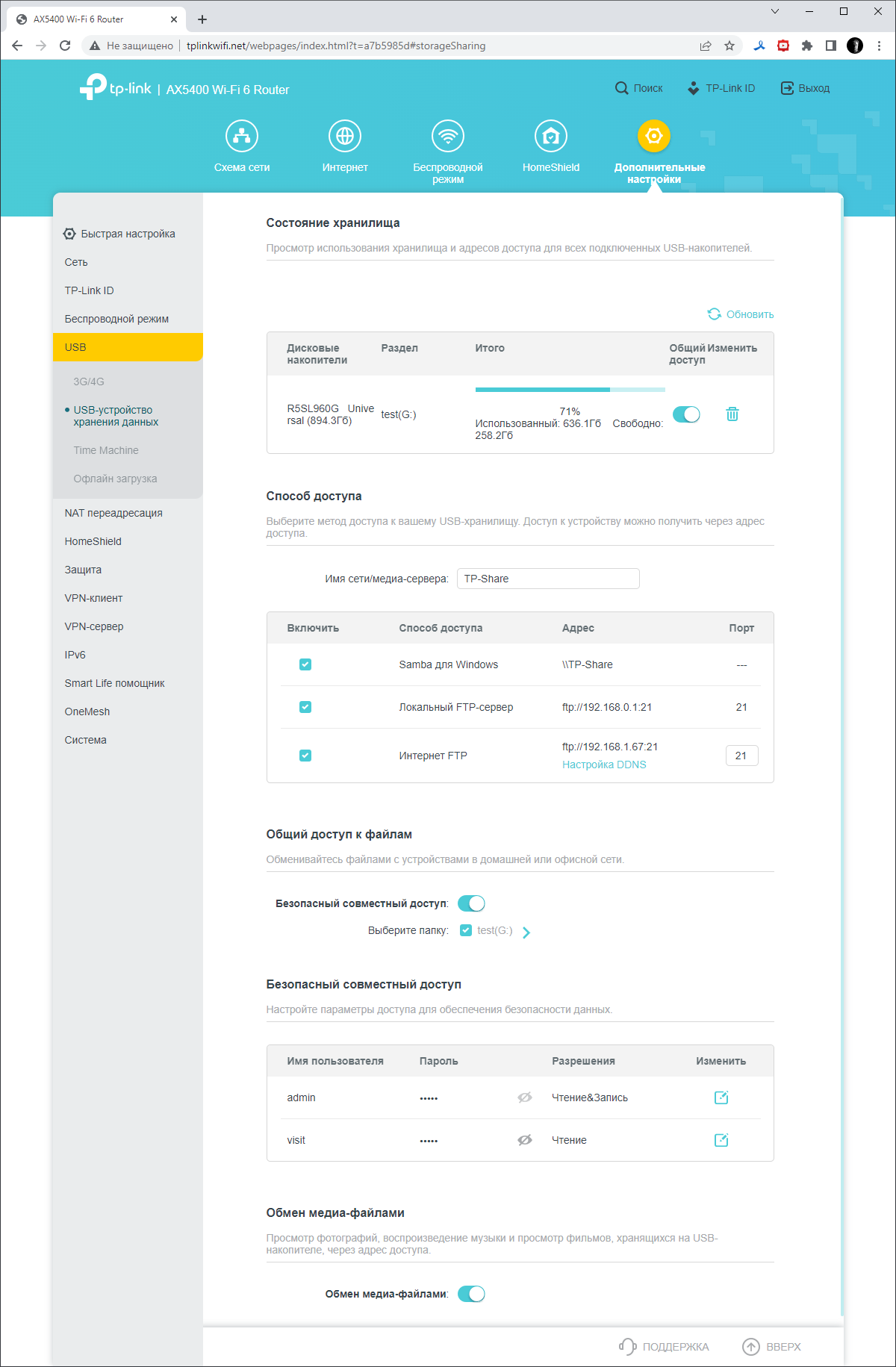Select Time Machine in the USB submenu
Screen dimensions: 896x1367
coord(106,450)
